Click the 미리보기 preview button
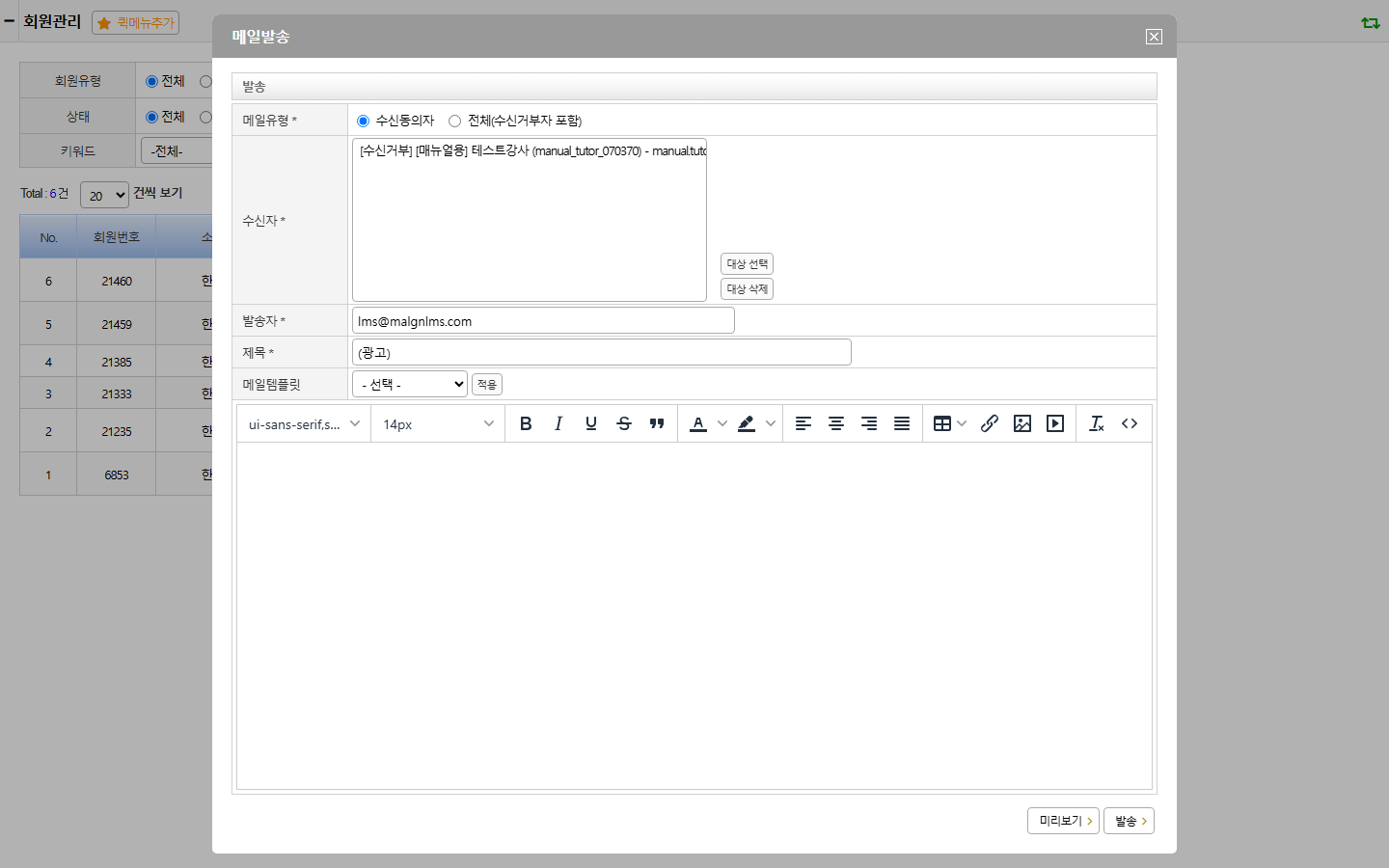This screenshot has height=868, width=1389. pyautogui.click(x=1063, y=821)
